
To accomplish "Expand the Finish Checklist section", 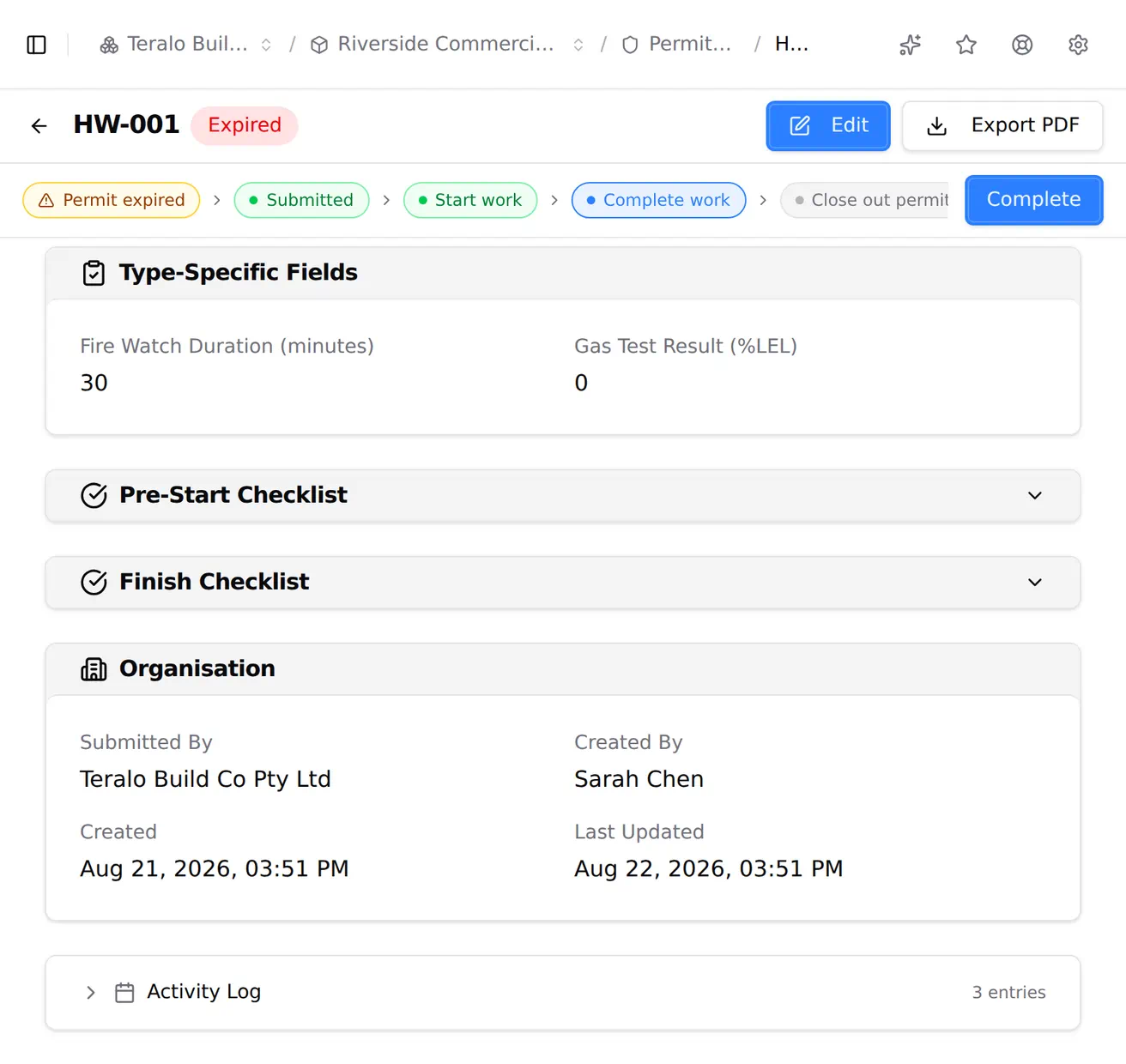I will click(1035, 582).
